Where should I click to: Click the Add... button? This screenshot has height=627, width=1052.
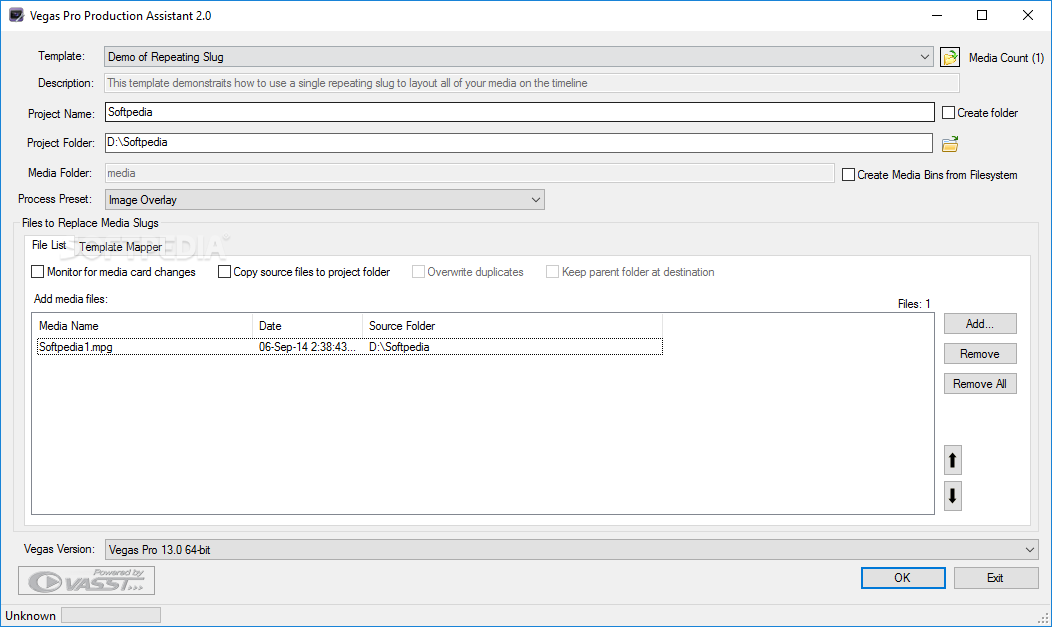coord(980,324)
